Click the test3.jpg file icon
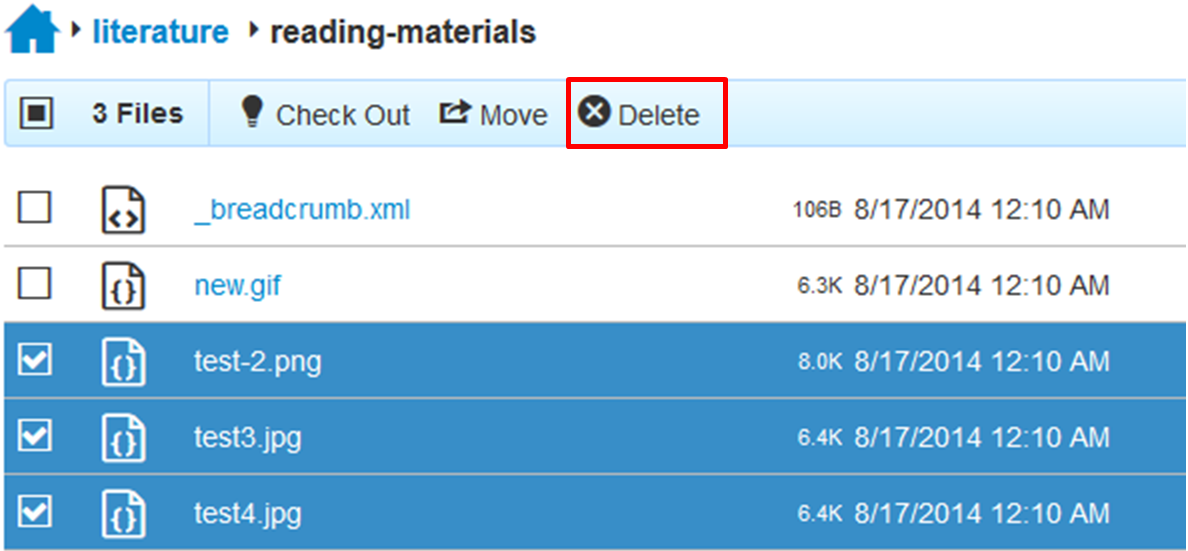The width and height of the screenshot is (1188, 551). pyautogui.click(x=124, y=437)
